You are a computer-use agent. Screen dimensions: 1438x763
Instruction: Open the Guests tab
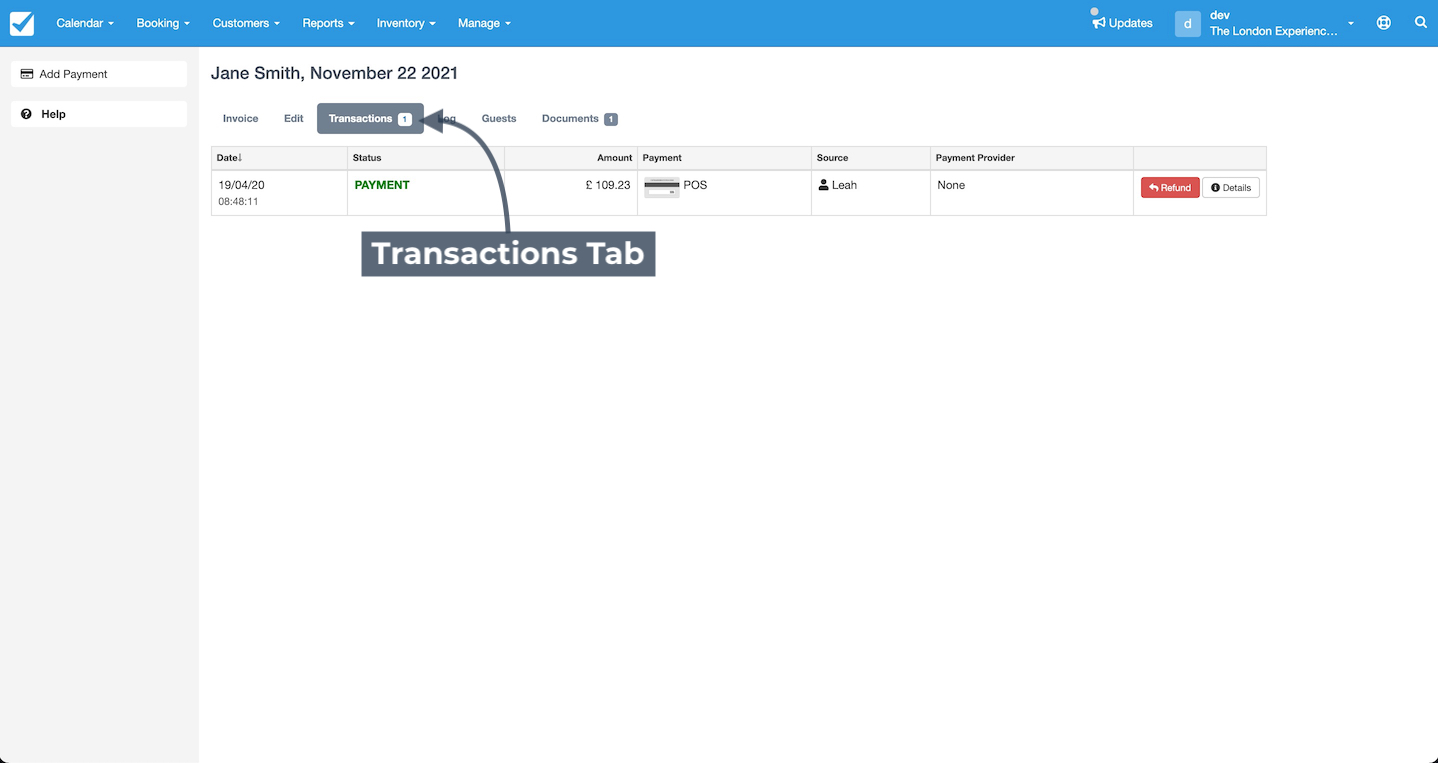(499, 118)
